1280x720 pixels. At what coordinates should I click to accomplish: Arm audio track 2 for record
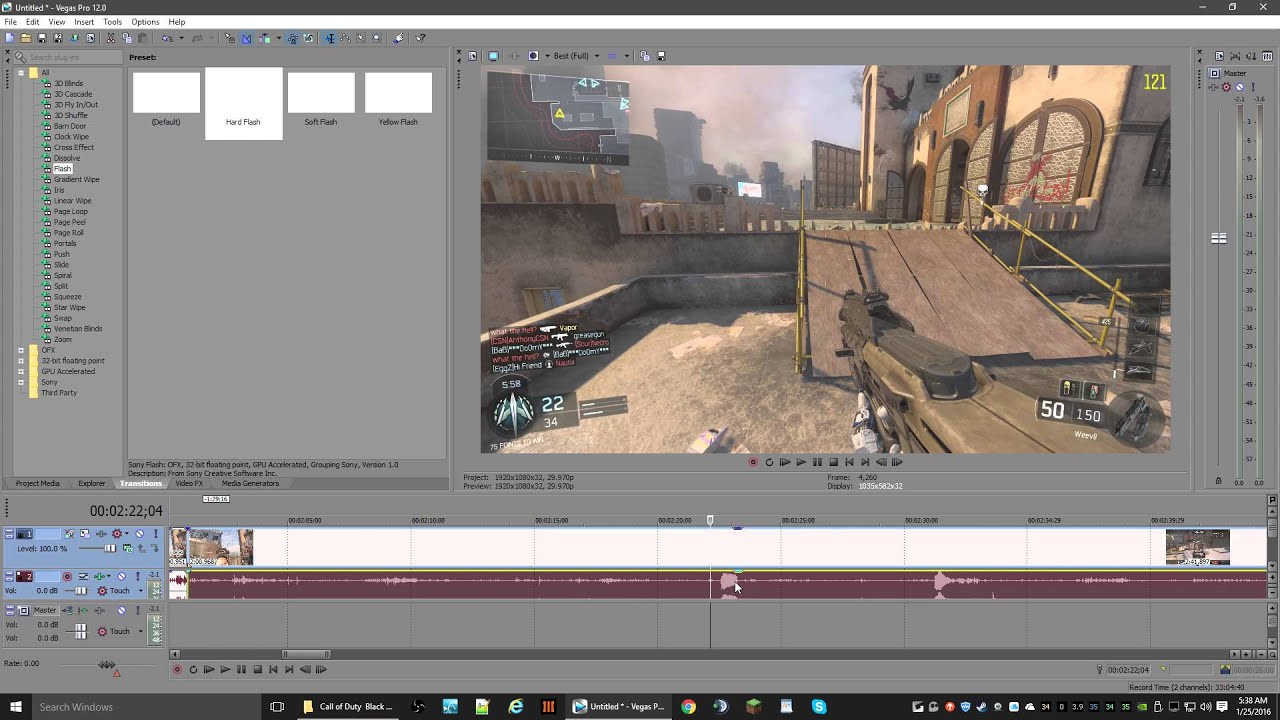pos(67,576)
